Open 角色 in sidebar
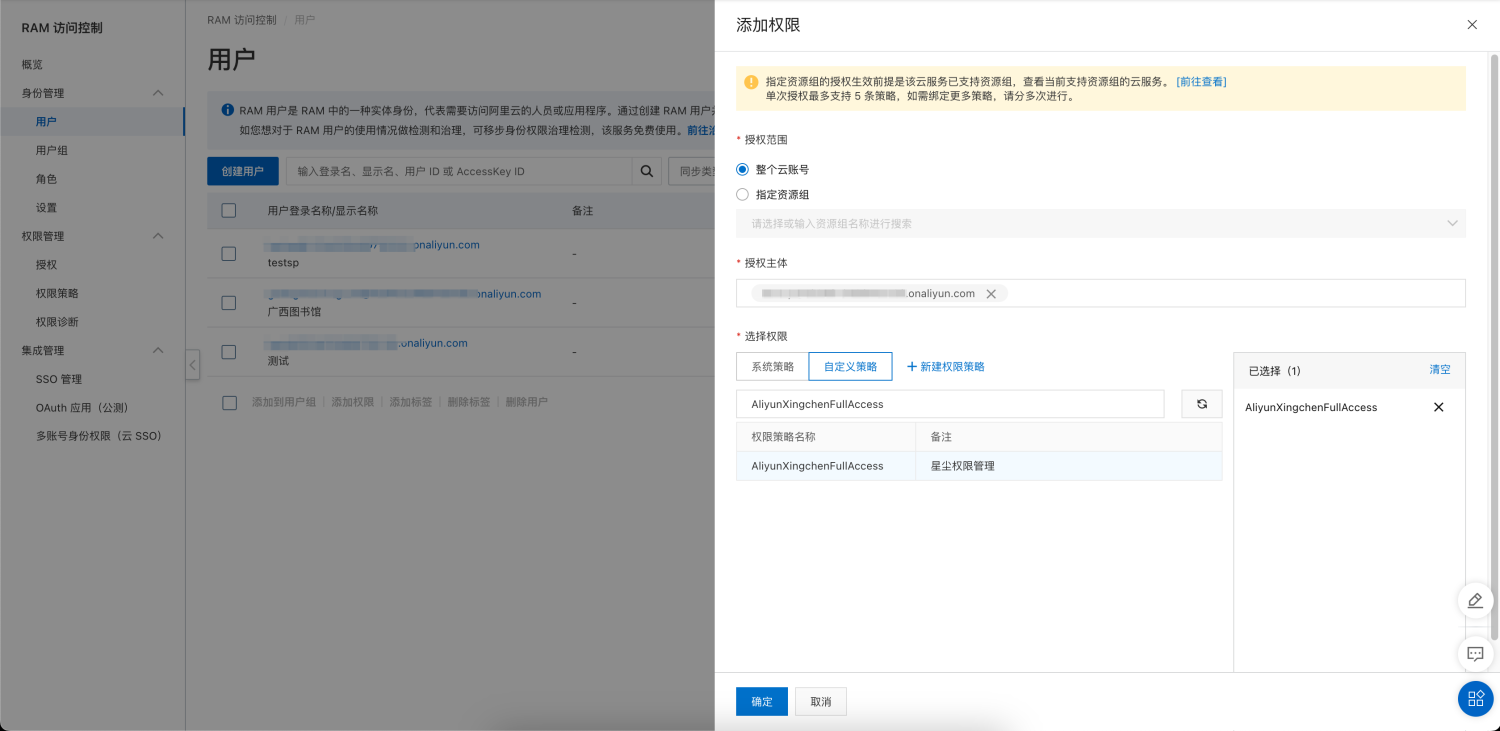This screenshot has height=731, width=1500. [x=46, y=179]
